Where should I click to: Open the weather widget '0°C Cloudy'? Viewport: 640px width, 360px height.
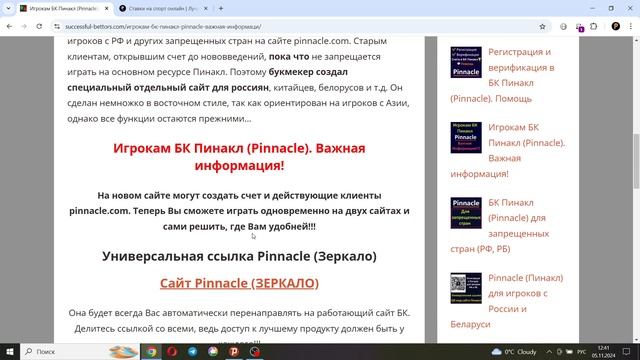point(514,351)
